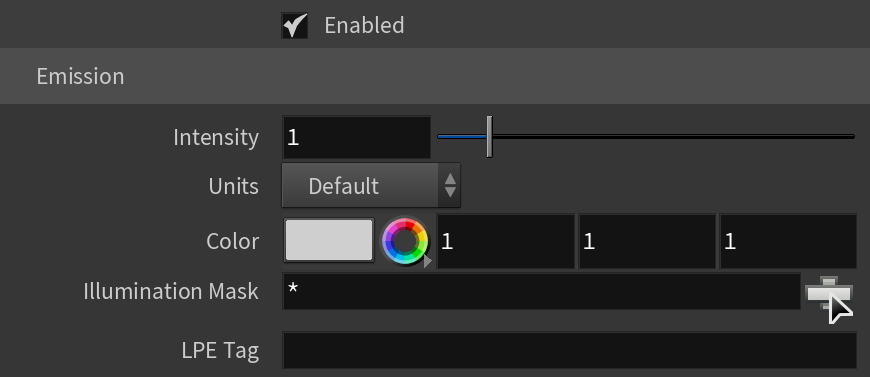Image resolution: width=870 pixels, height=377 pixels.
Task: Click the up-down arrows on Units menu
Action: pyautogui.click(x=450, y=185)
